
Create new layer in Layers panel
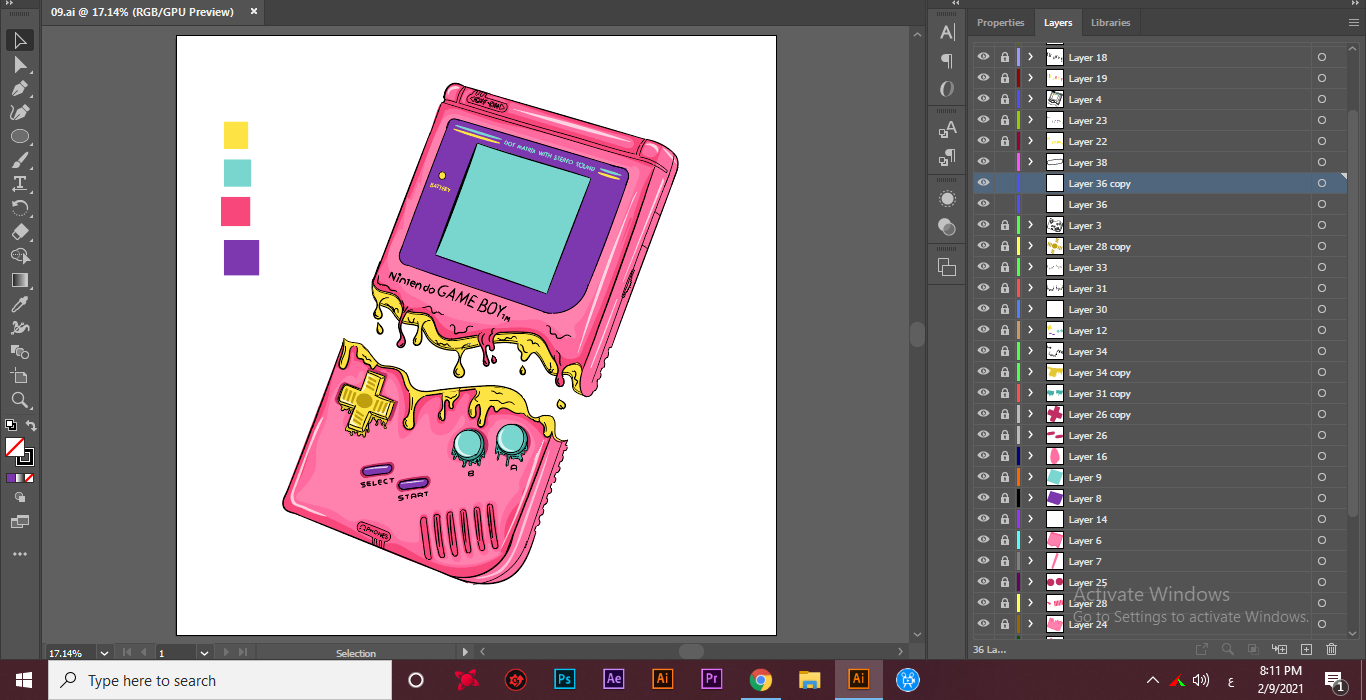point(1306,649)
